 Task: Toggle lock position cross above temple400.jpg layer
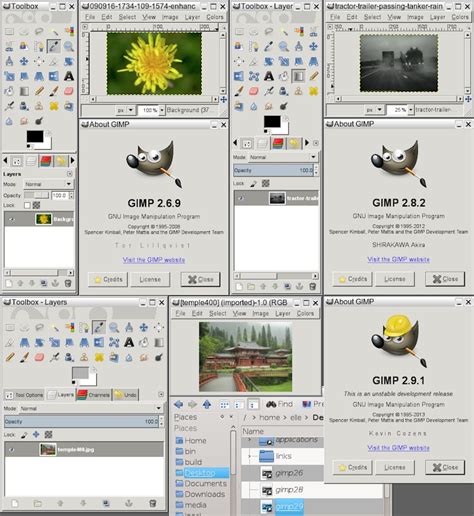point(36,435)
